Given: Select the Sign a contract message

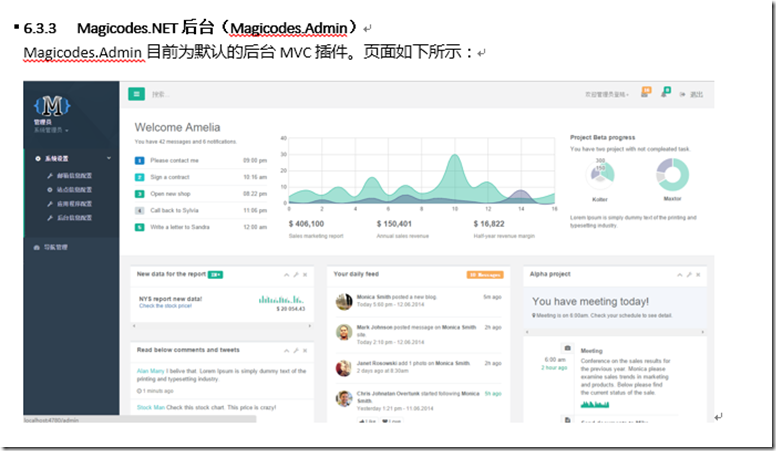Looking at the screenshot, I should [170, 177].
